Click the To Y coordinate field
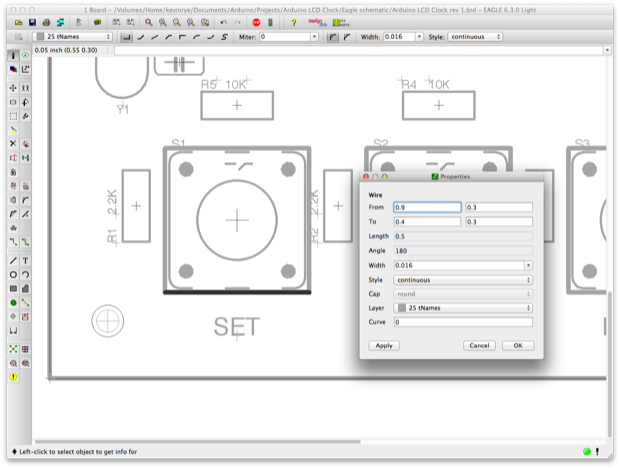This screenshot has width=620, height=468. coord(499,222)
